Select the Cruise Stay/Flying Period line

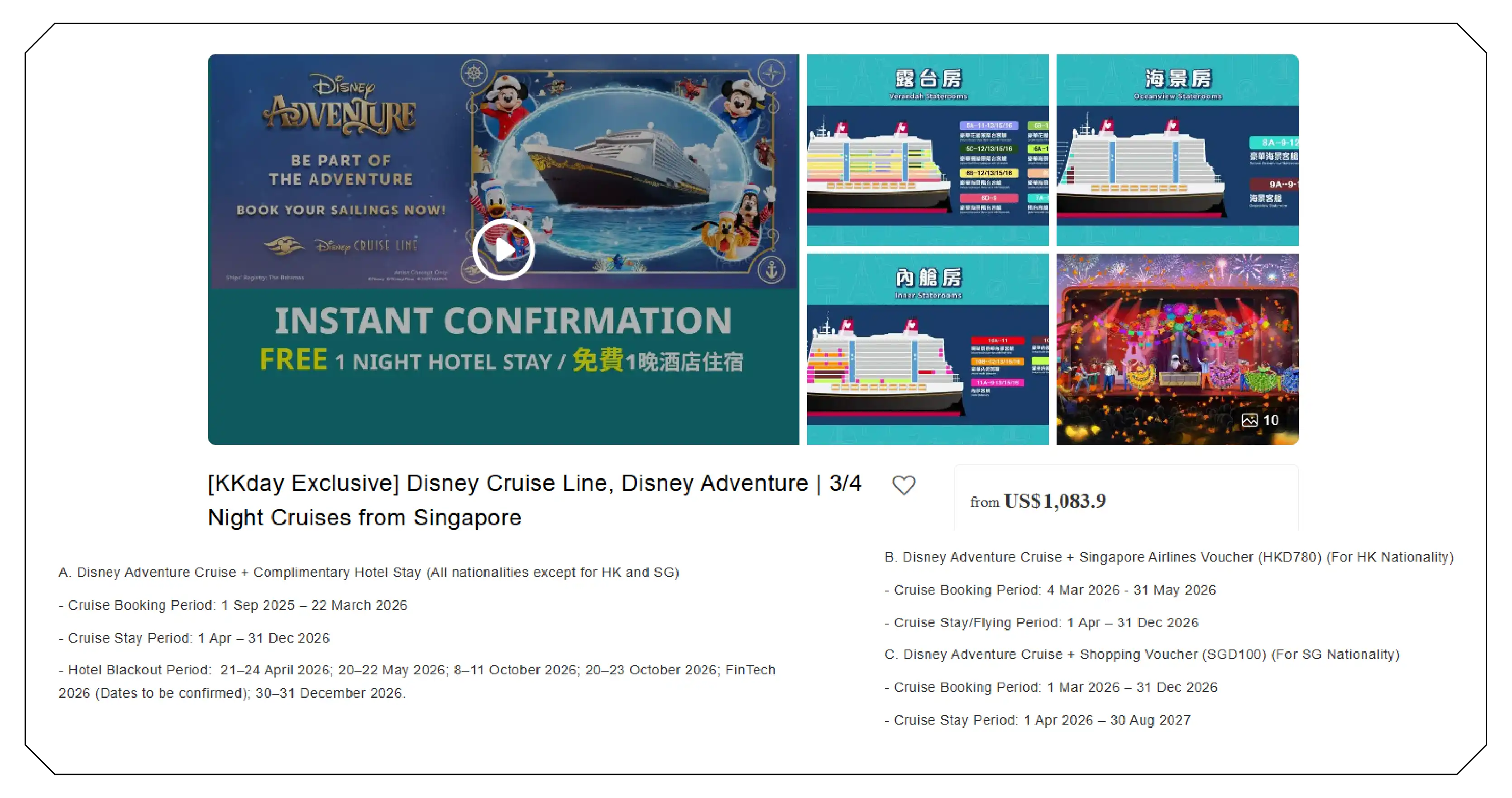pyautogui.click(x=1041, y=623)
